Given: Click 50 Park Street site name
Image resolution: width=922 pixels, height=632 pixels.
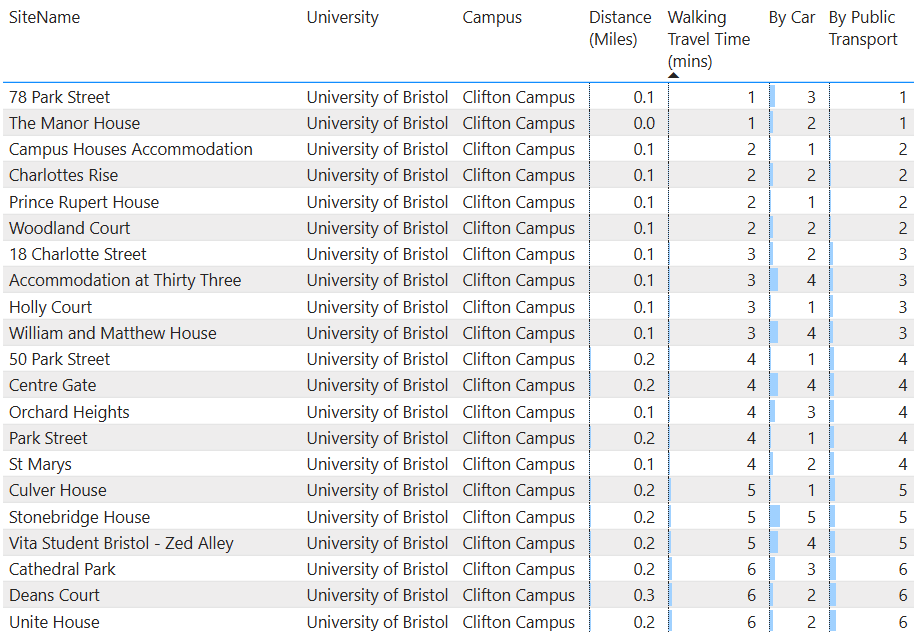Looking at the screenshot, I should click(x=59, y=359).
